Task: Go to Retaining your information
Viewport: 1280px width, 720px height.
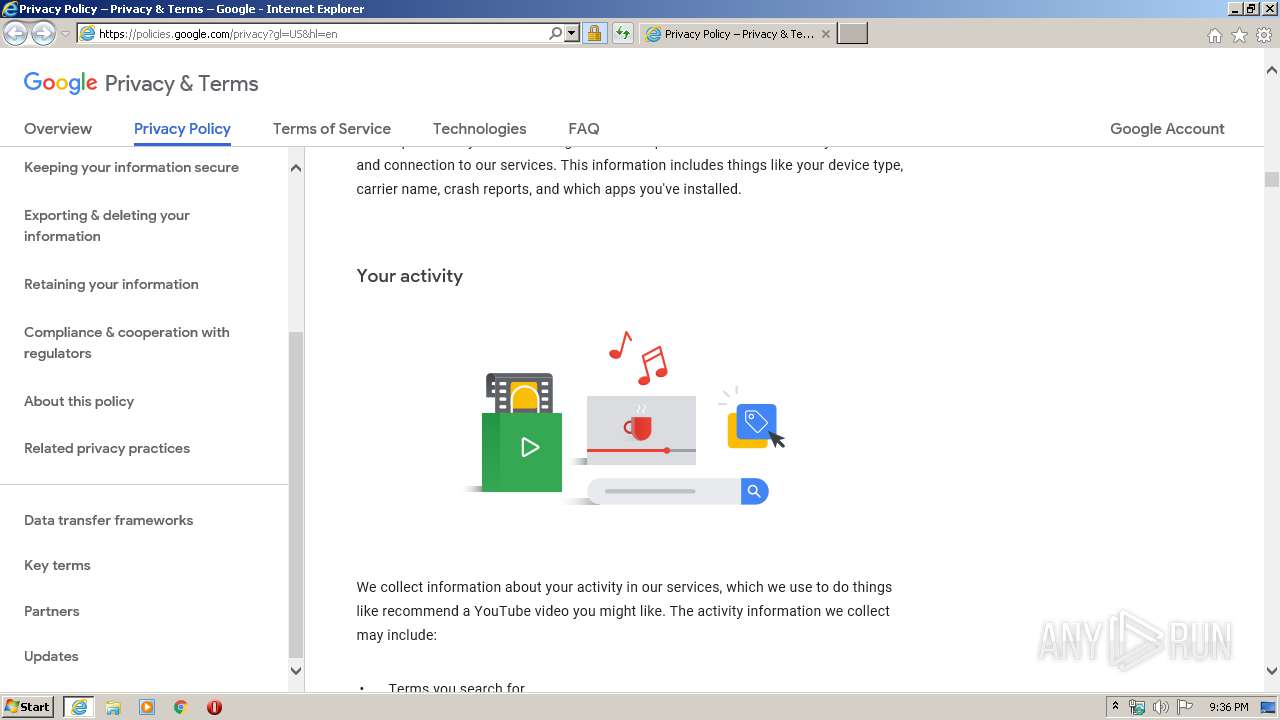Action: tap(111, 284)
